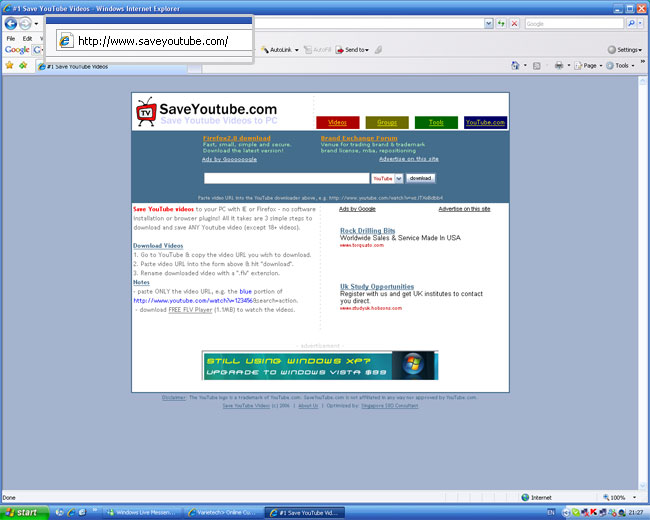Click the browser Forward arrow button
The image size is (650, 520).
(x=25, y=24)
